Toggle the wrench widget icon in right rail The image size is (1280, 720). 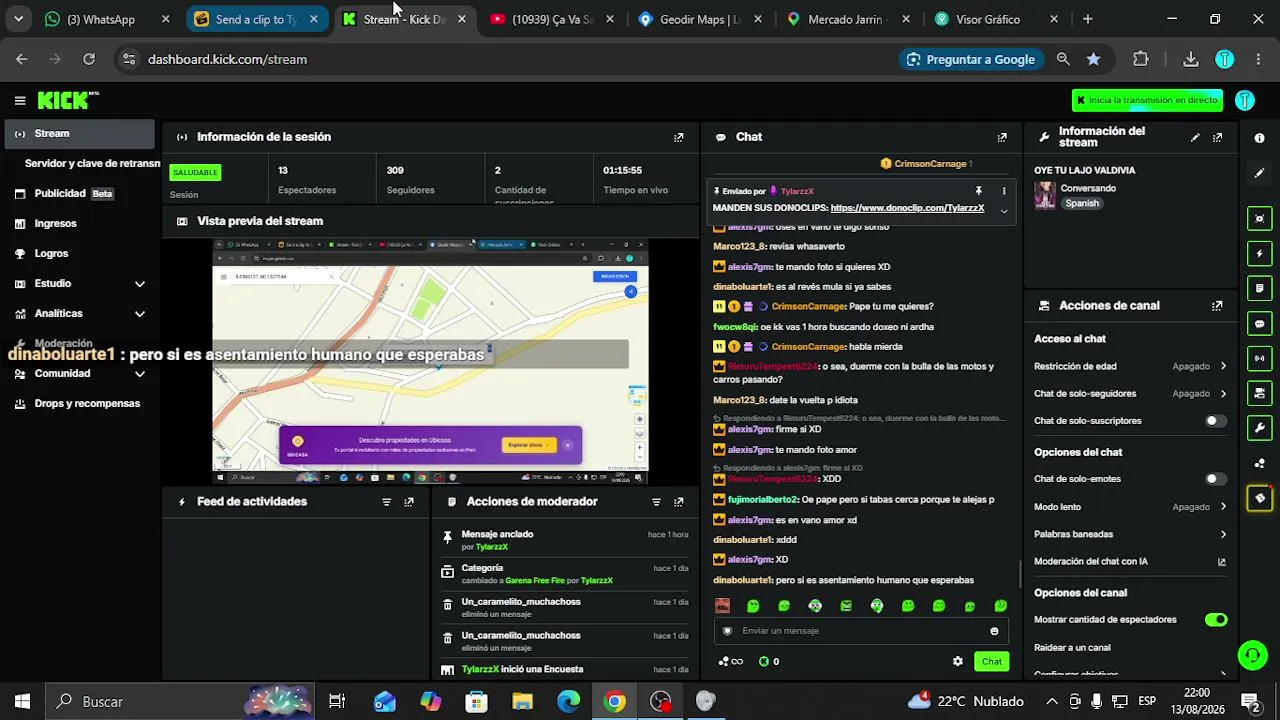1260,428
